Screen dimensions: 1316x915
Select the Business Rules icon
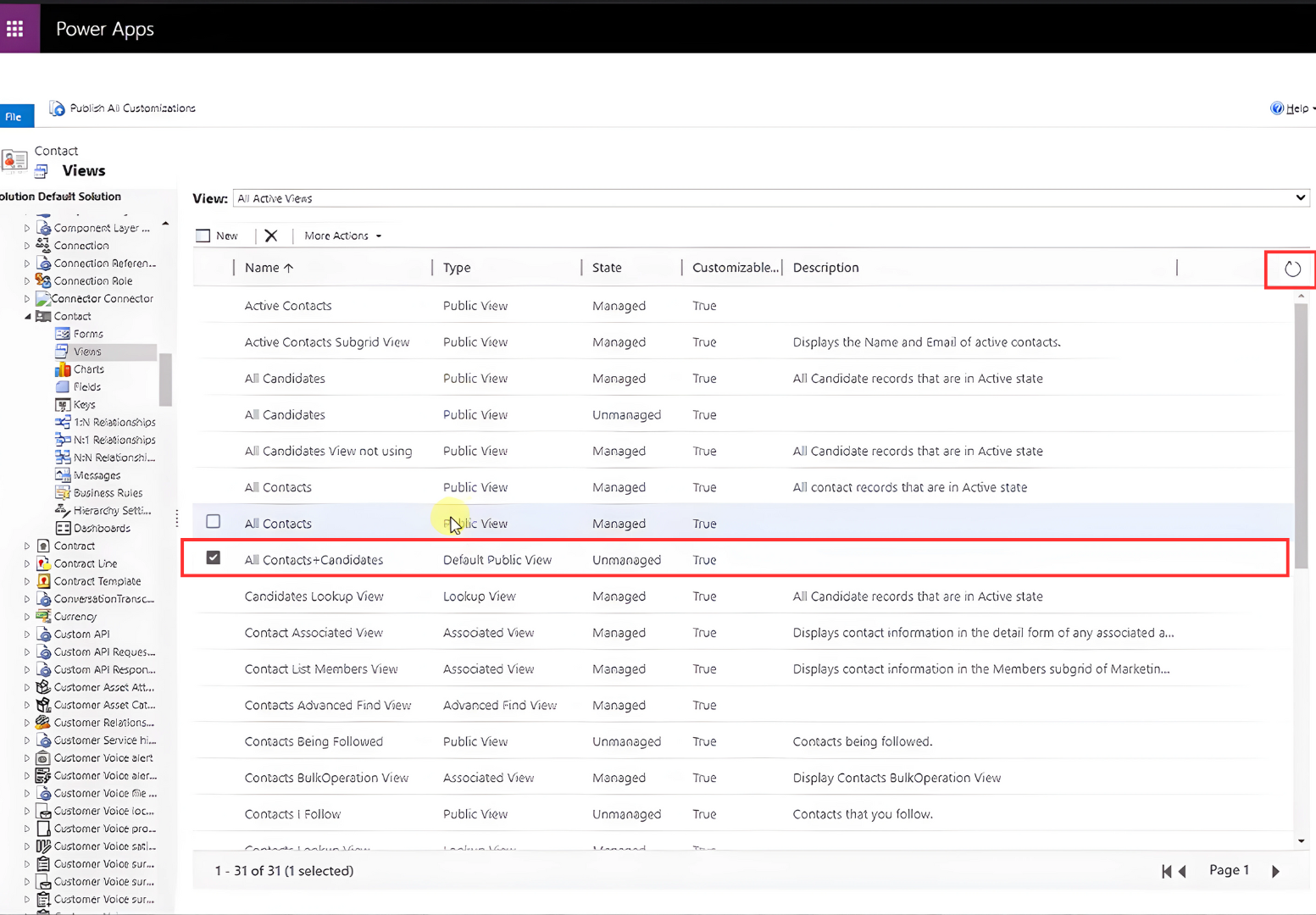[x=63, y=493]
